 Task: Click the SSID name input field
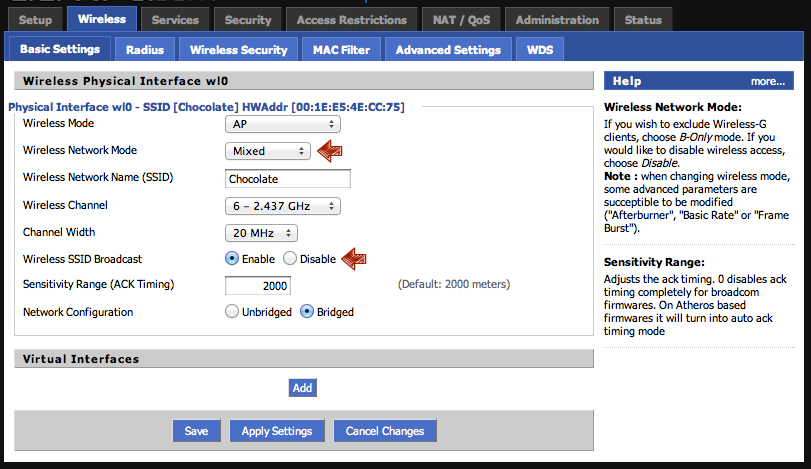click(x=288, y=179)
